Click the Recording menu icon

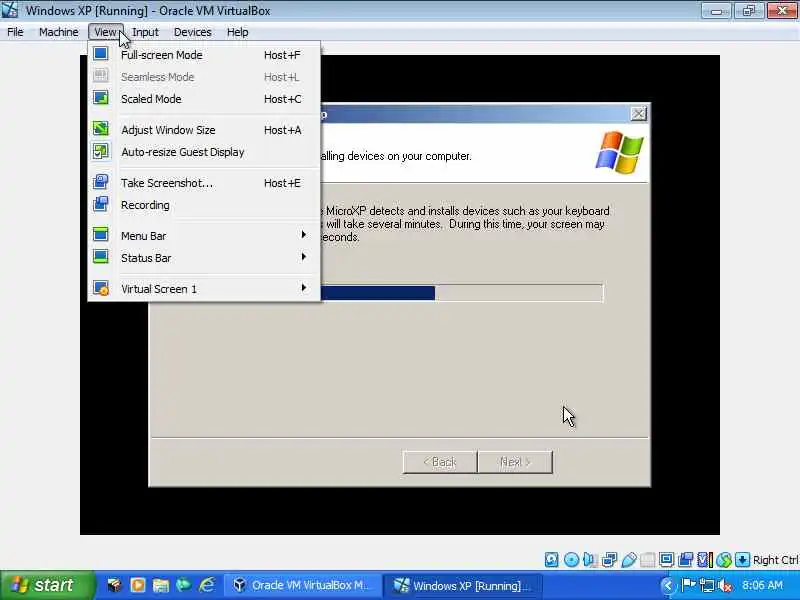[101, 204]
